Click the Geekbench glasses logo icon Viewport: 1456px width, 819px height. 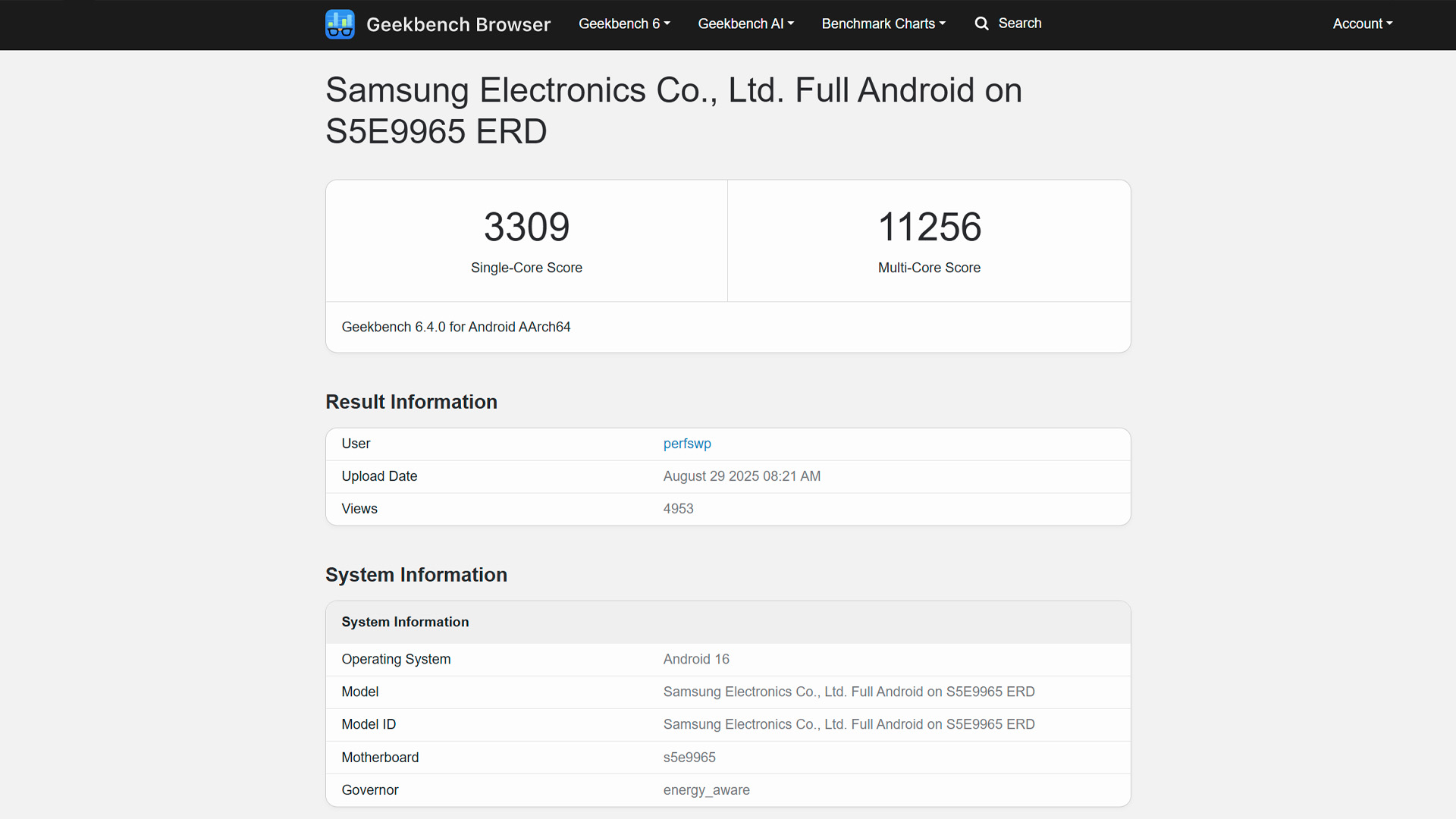[340, 24]
